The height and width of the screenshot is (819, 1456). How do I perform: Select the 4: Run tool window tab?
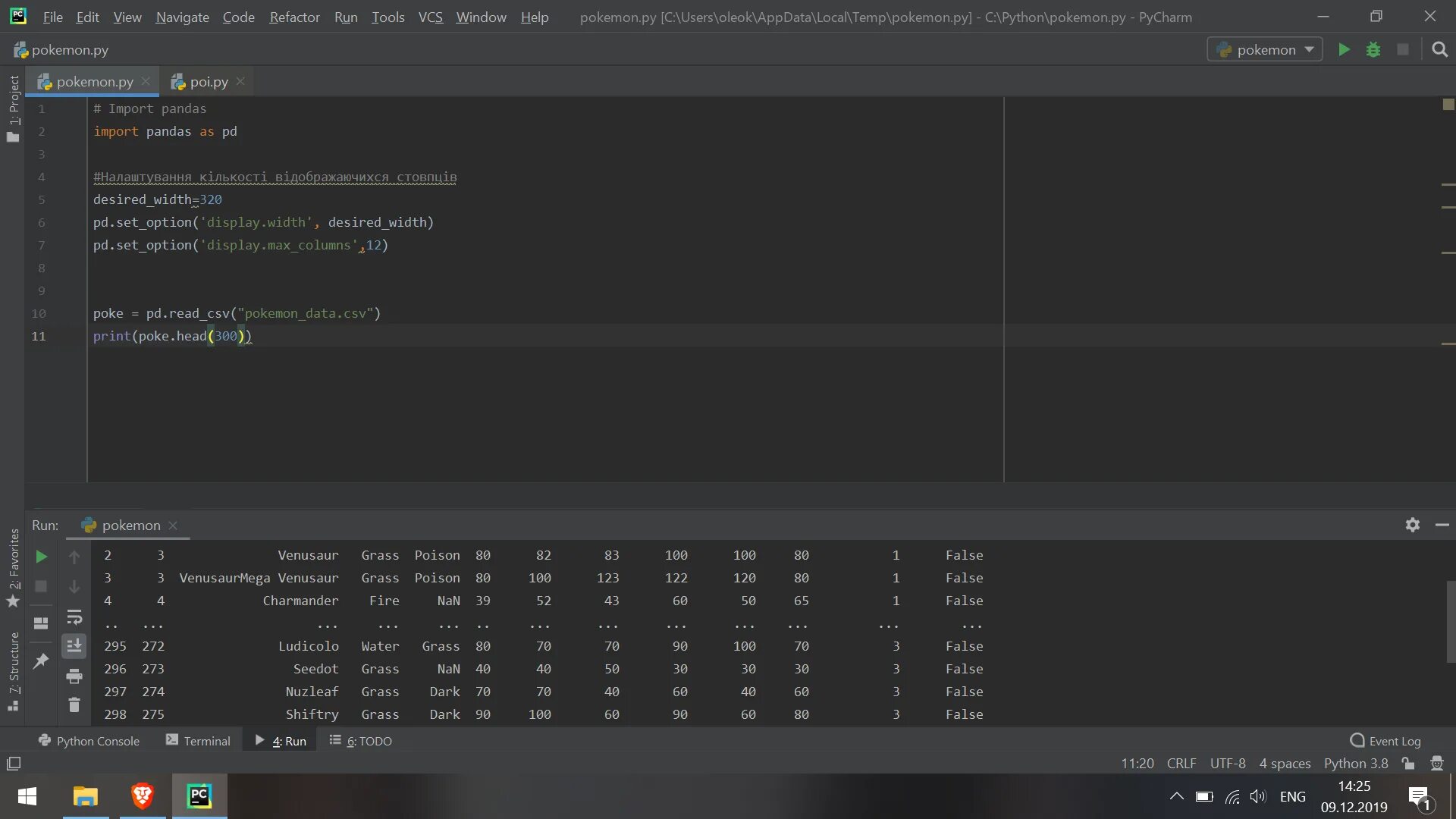[x=281, y=741]
